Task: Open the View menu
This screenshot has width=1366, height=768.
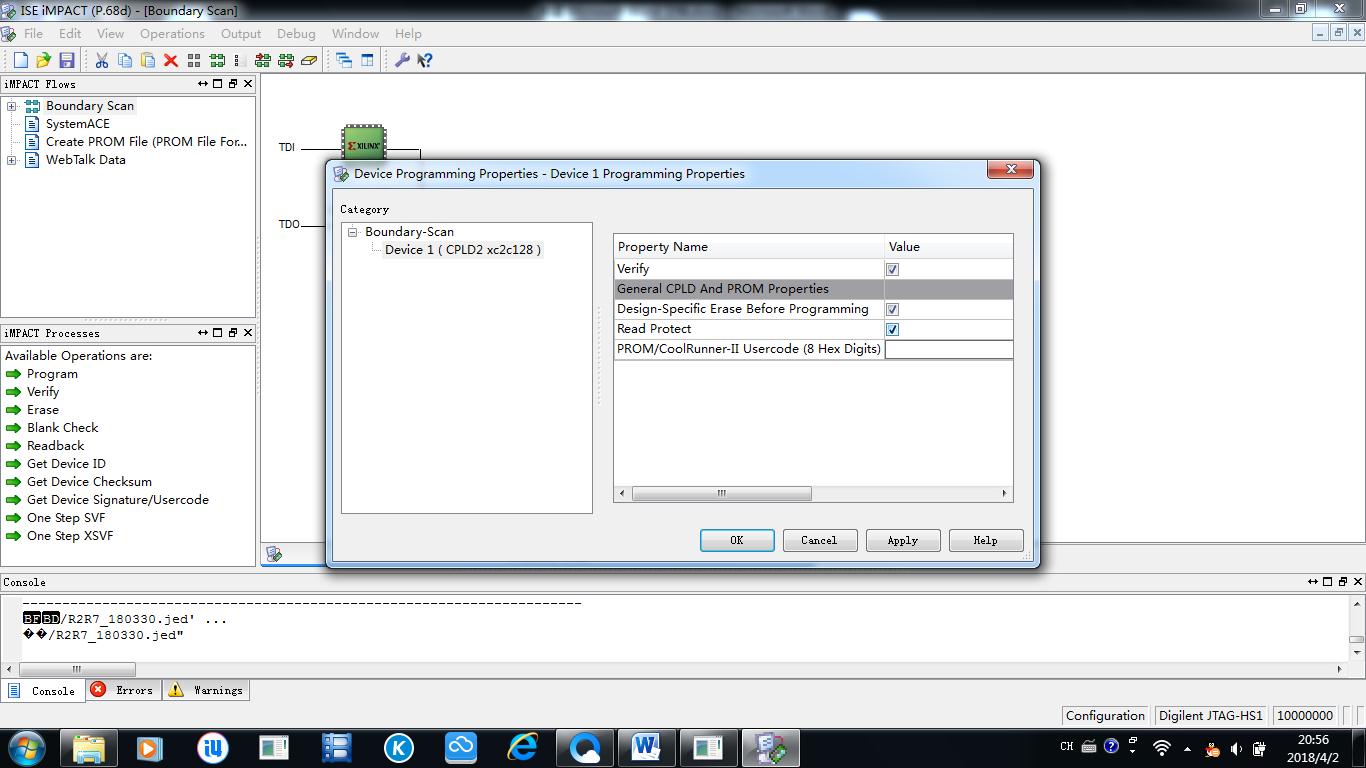Action: point(110,33)
